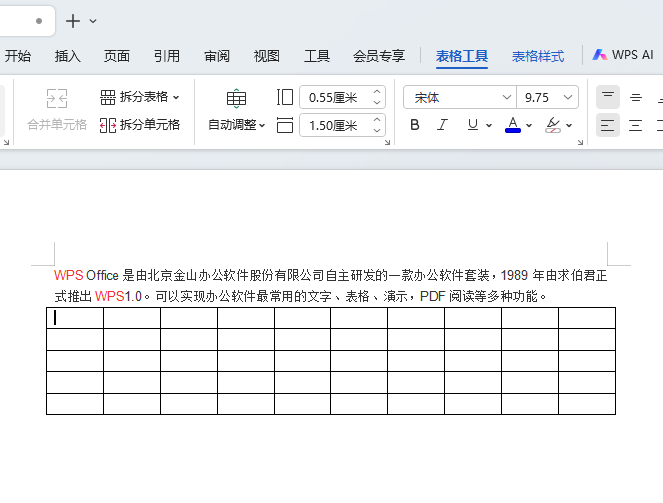The image size is (663, 503).
Task: Click the AutoFit (自动调整) table icon
Action: tap(236, 98)
